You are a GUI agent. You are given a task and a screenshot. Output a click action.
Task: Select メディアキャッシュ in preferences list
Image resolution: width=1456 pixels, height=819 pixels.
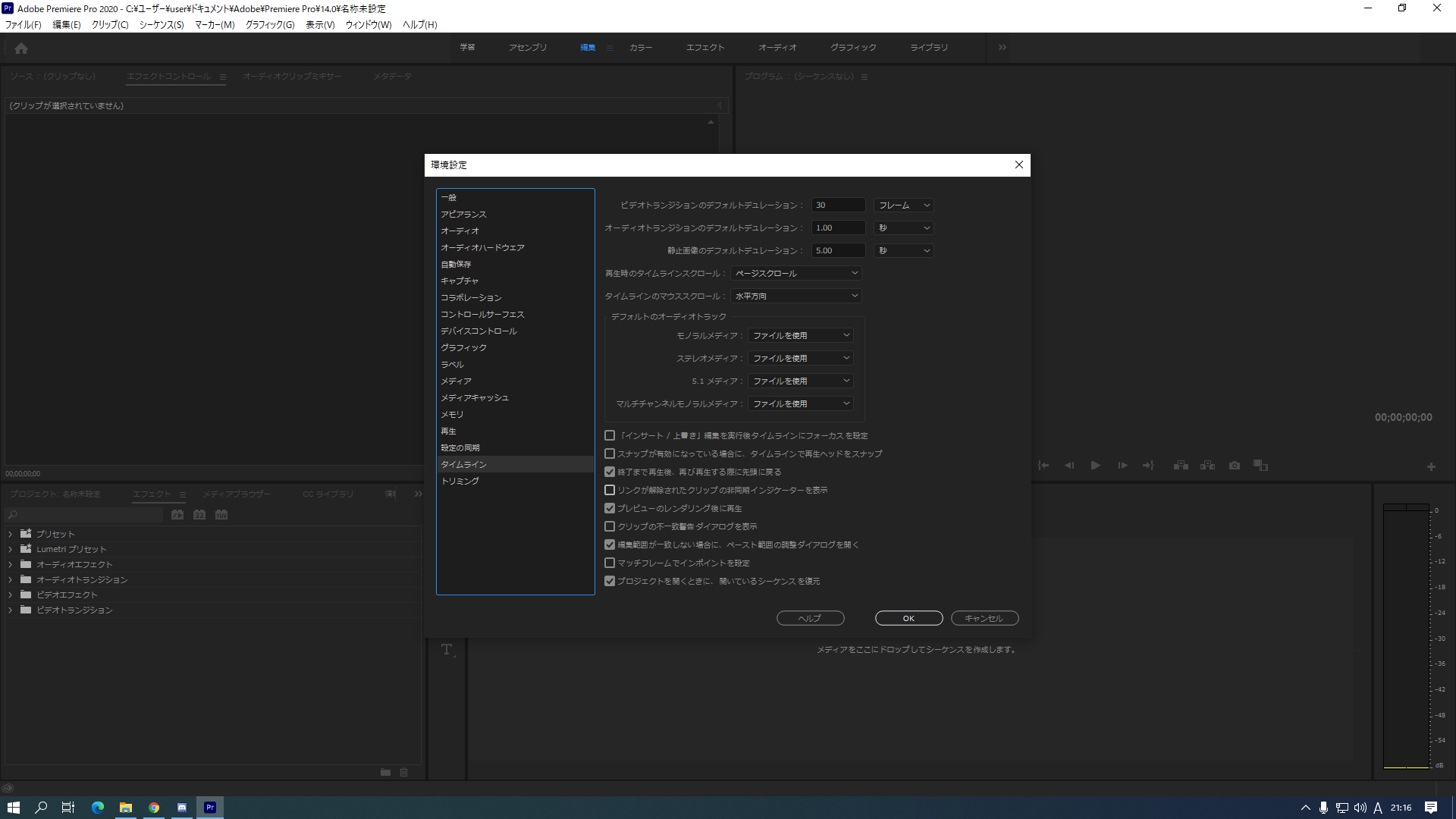point(516,398)
